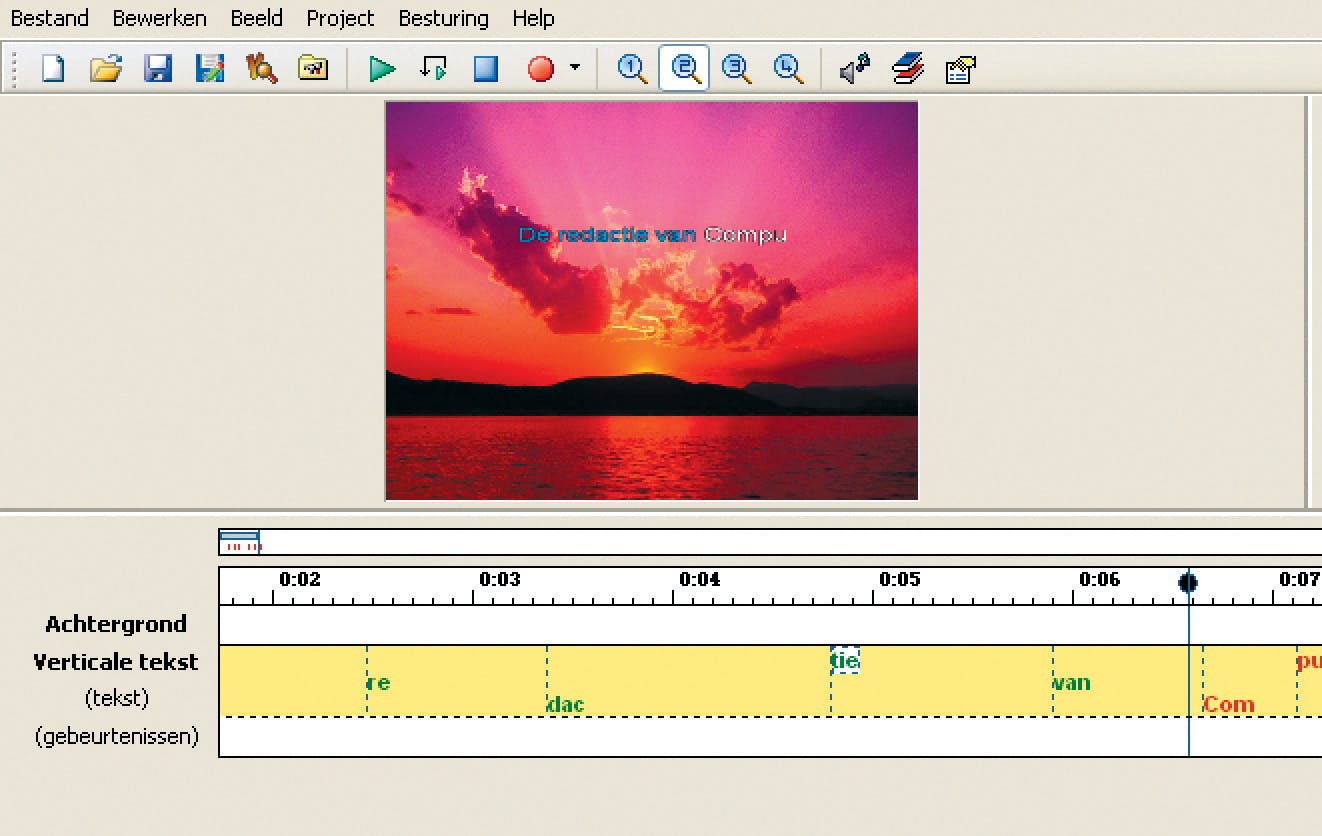The width and height of the screenshot is (1322, 836).
Task: Click the save-as floppy disk with pencil icon
Action: [210, 69]
